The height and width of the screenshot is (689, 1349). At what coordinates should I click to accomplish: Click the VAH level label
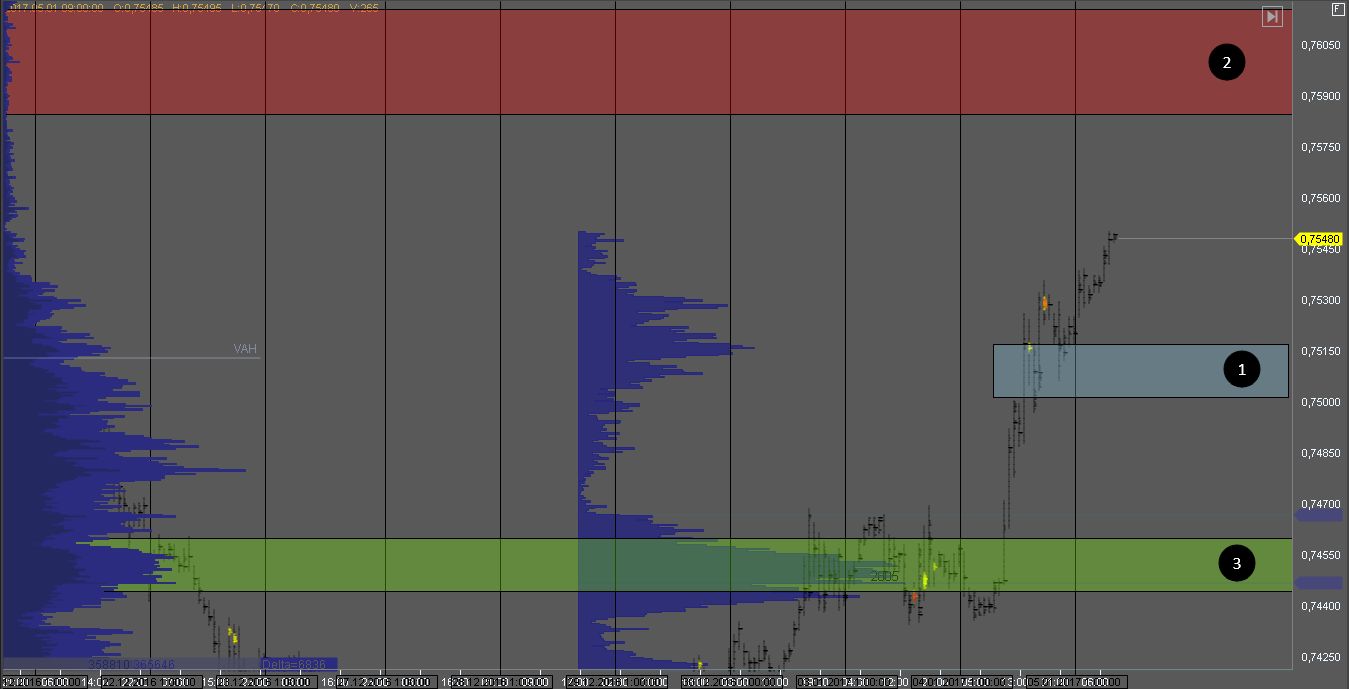[x=245, y=349]
